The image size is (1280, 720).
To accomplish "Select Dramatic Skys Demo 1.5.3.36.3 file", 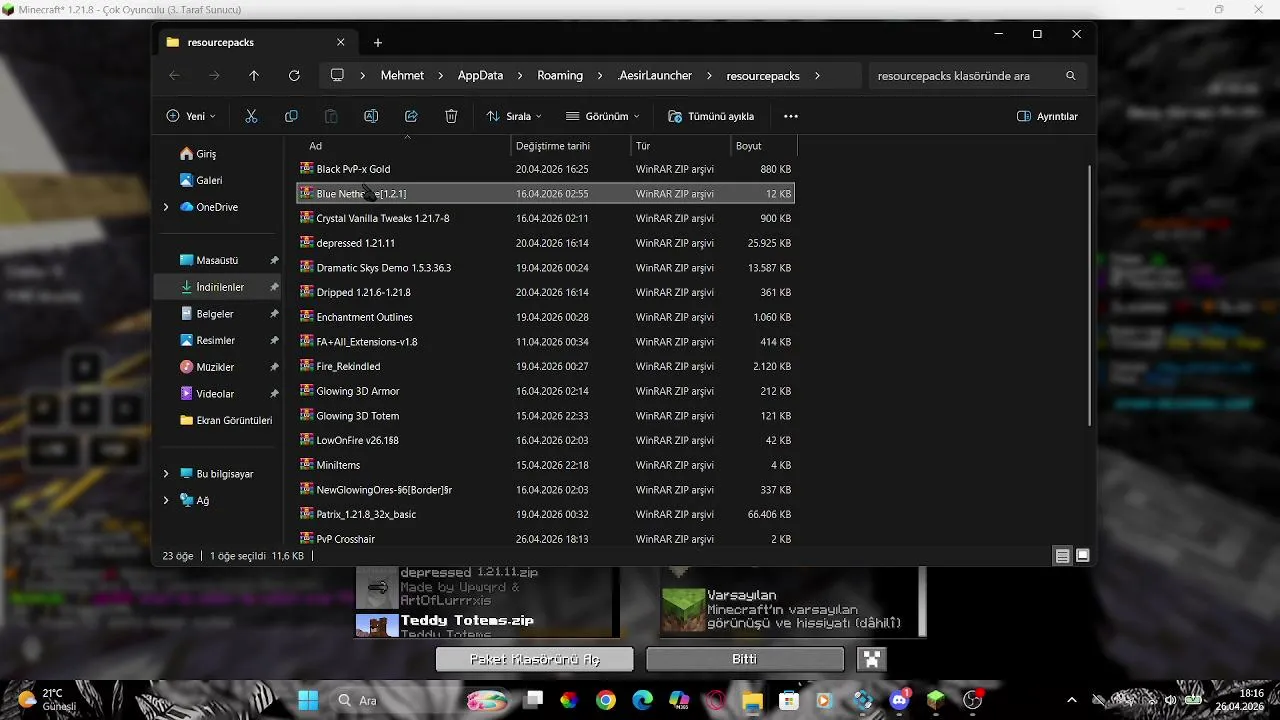I will pos(546,267).
